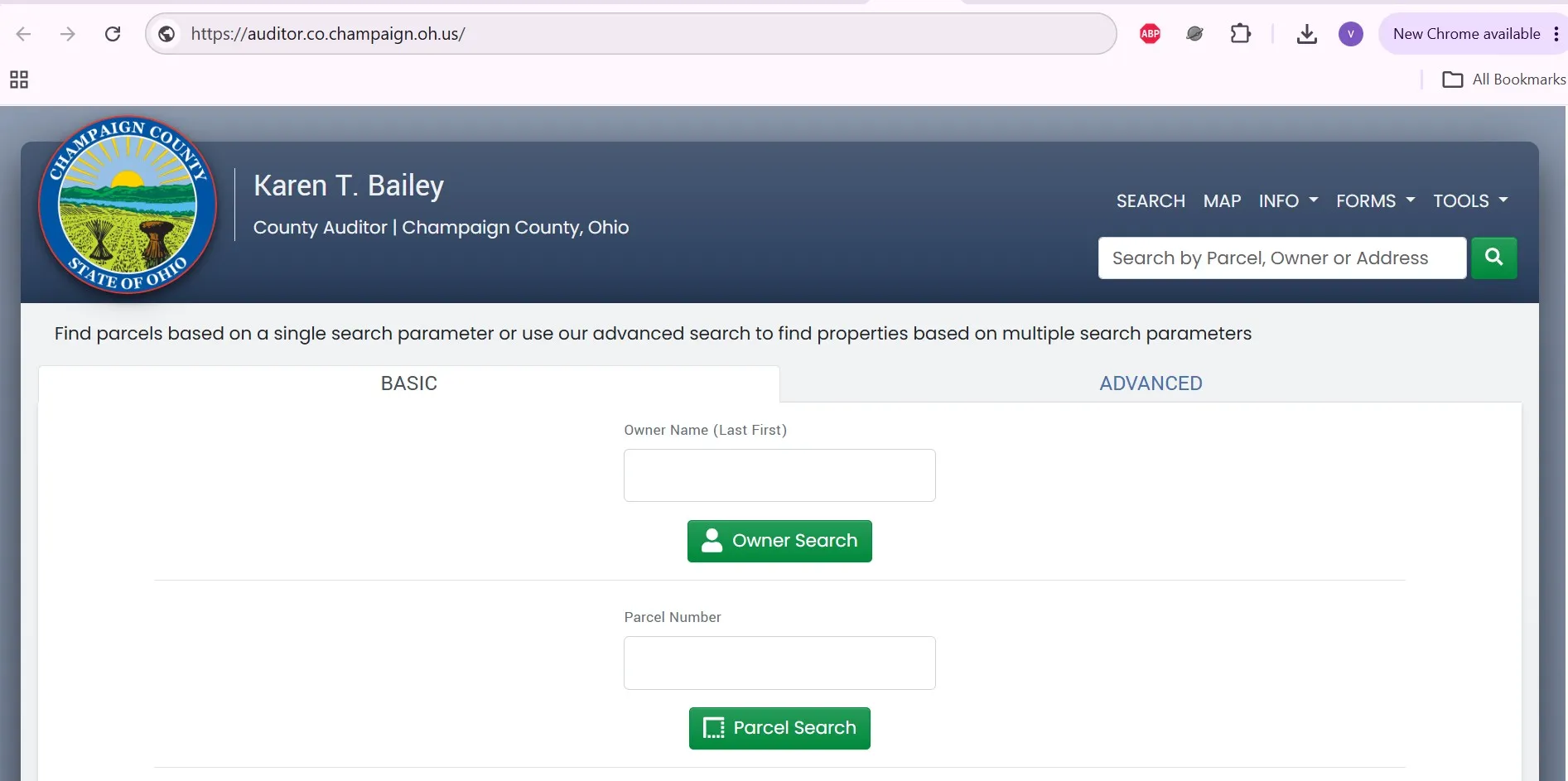
Task: Open Chrome three-dot menu
Action: [1556, 34]
